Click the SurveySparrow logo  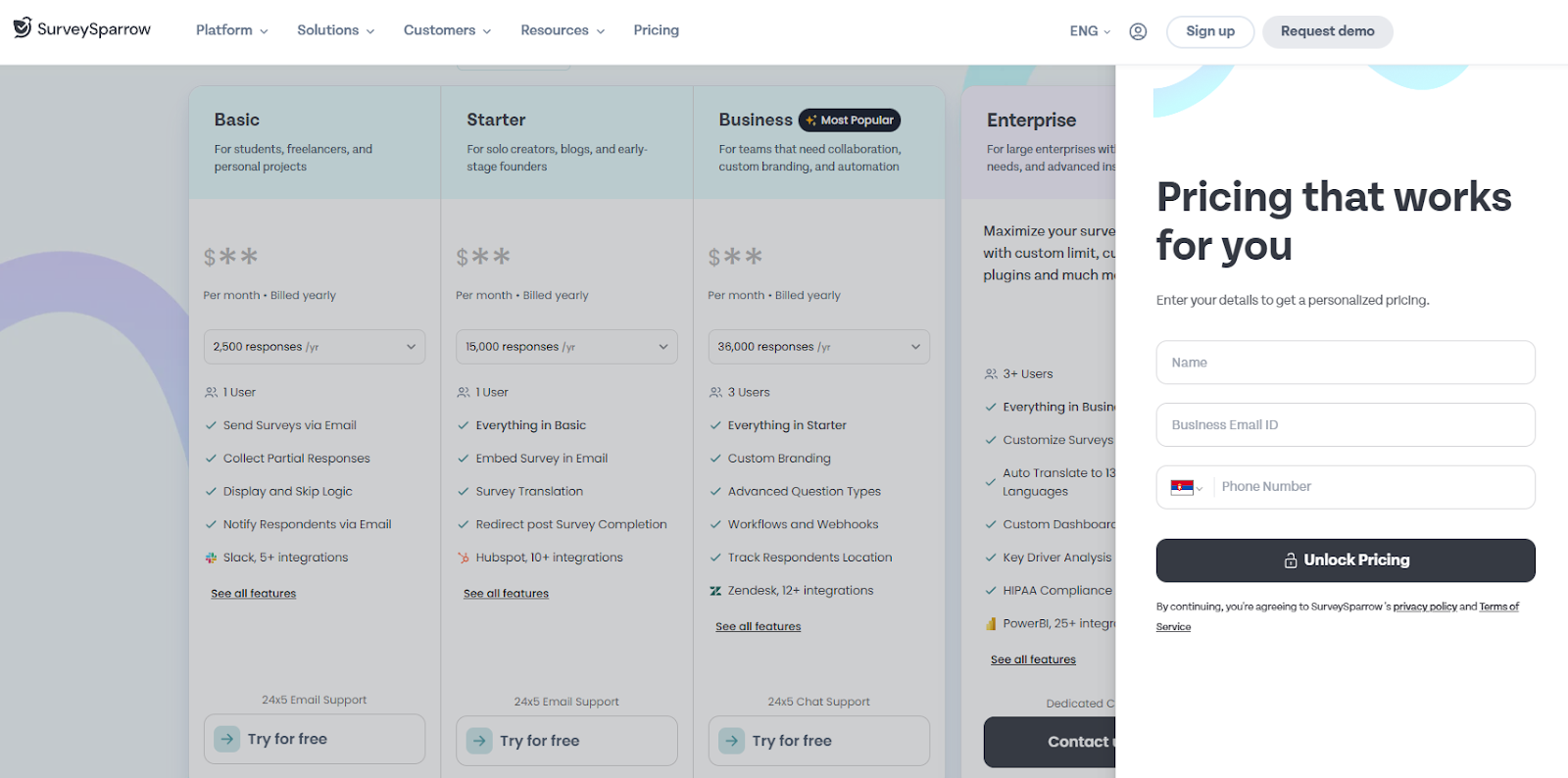click(x=82, y=28)
